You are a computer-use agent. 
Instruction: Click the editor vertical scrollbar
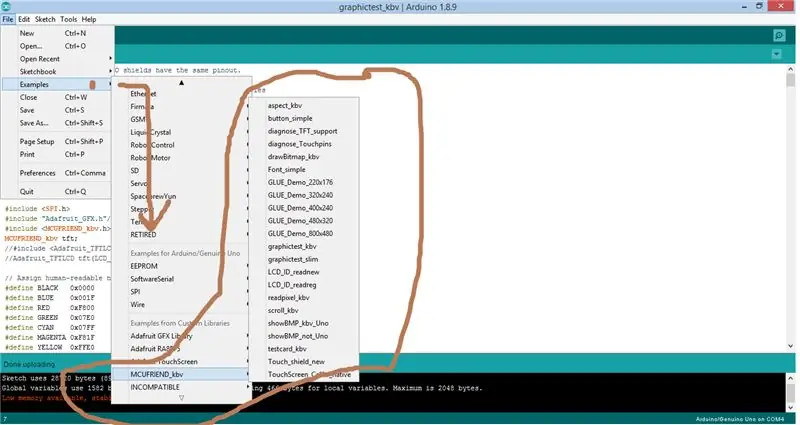click(x=790, y=207)
